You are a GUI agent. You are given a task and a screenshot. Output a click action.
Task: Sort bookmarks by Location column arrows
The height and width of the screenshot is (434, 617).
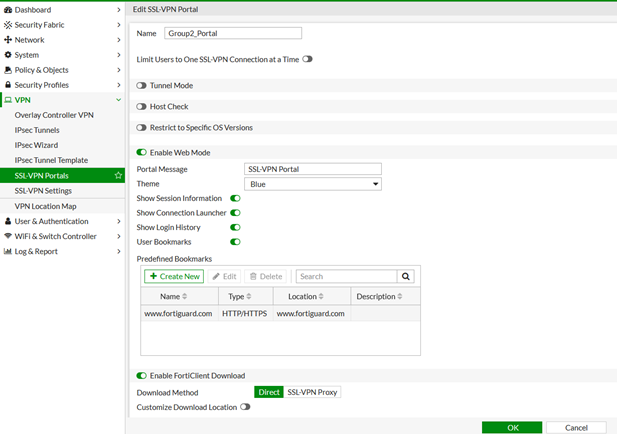pos(321,296)
